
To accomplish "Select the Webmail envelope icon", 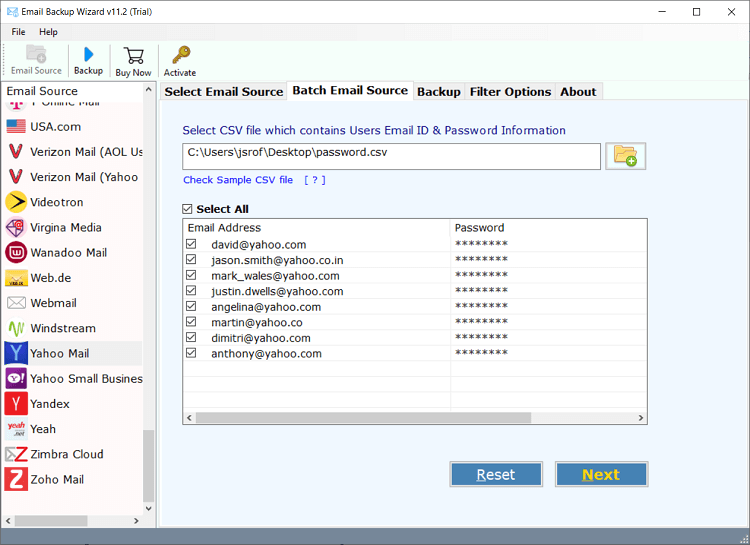I will coord(16,303).
